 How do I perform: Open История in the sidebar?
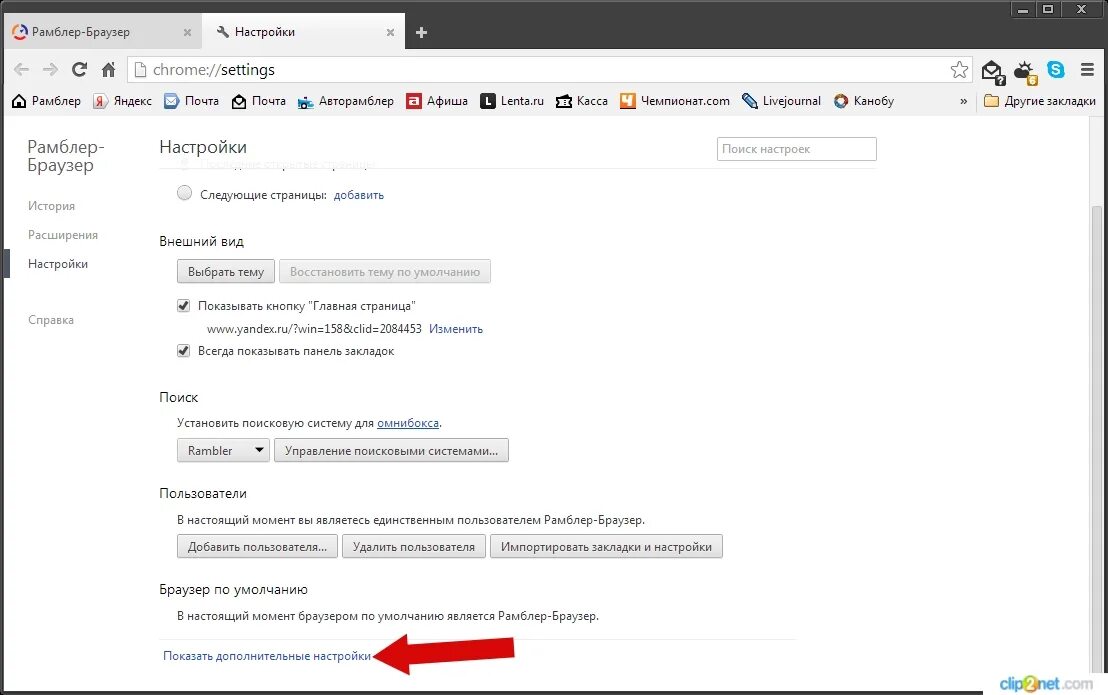(52, 206)
